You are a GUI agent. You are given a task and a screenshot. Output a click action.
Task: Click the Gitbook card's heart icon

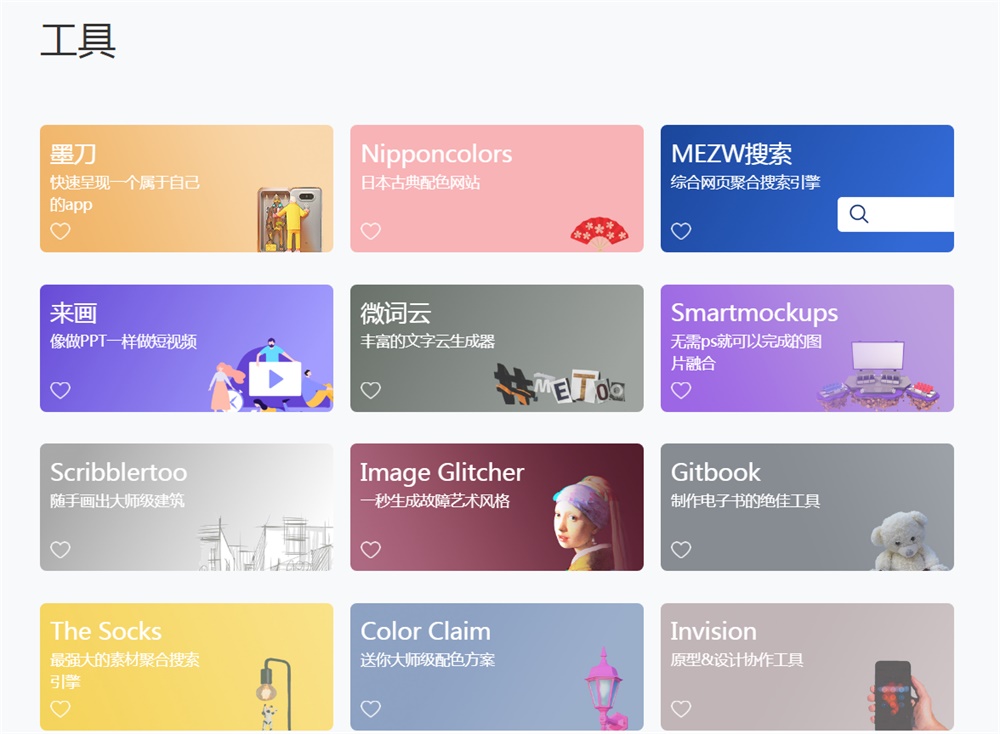coord(681,549)
